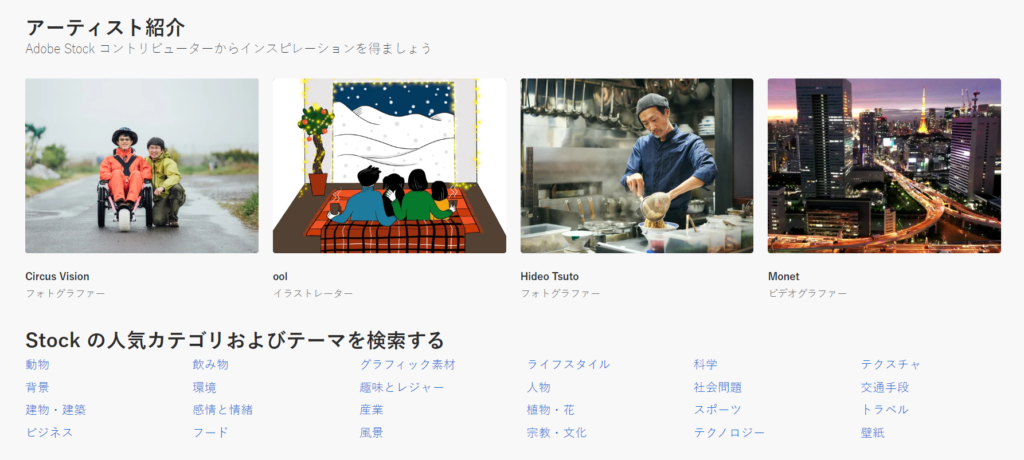The height and width of the screenshot is (460, 1024).
Task: Open the 植物・花 category link
Action: click(551, 410)
